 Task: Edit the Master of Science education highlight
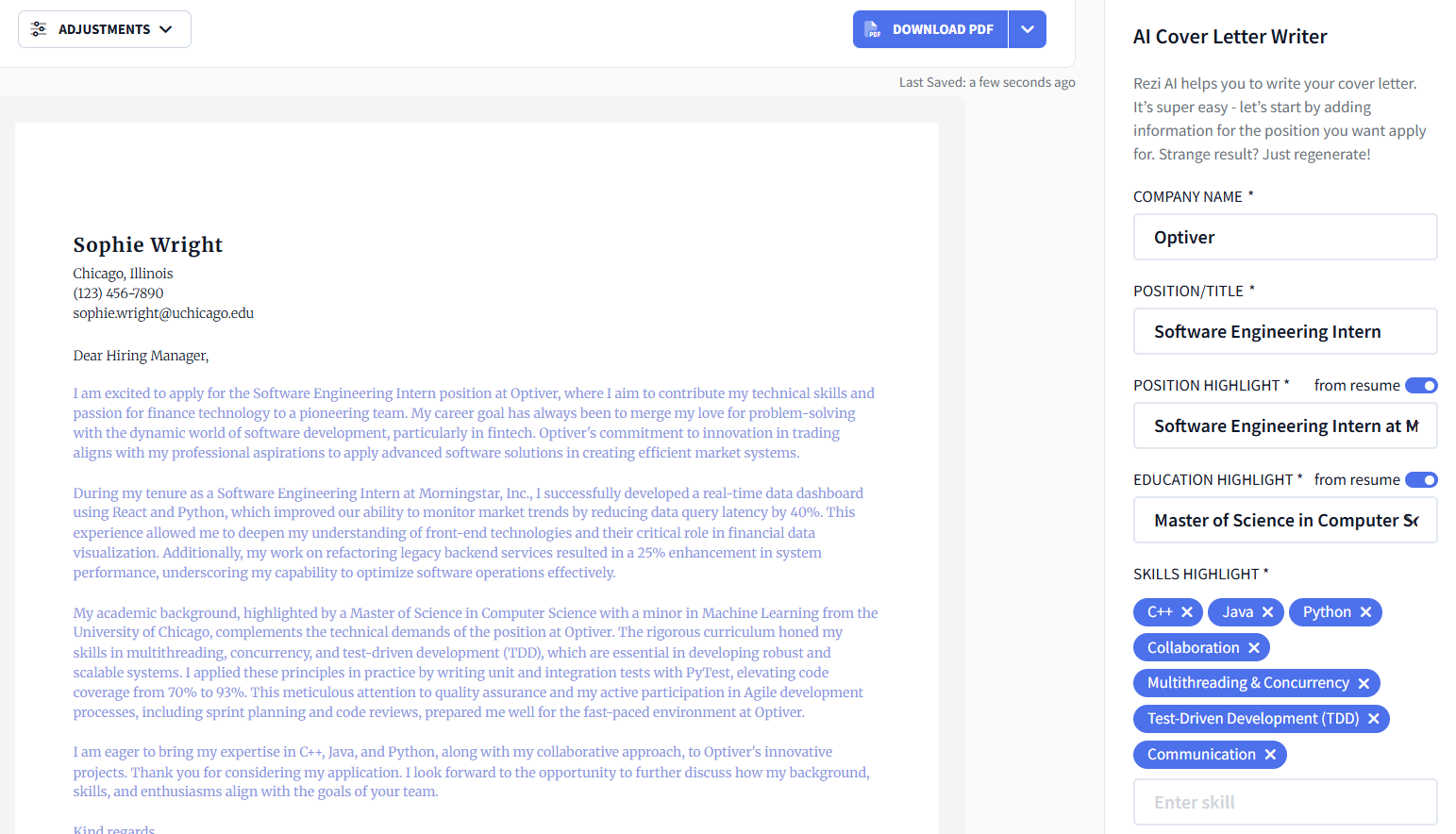pos(1285,520)
